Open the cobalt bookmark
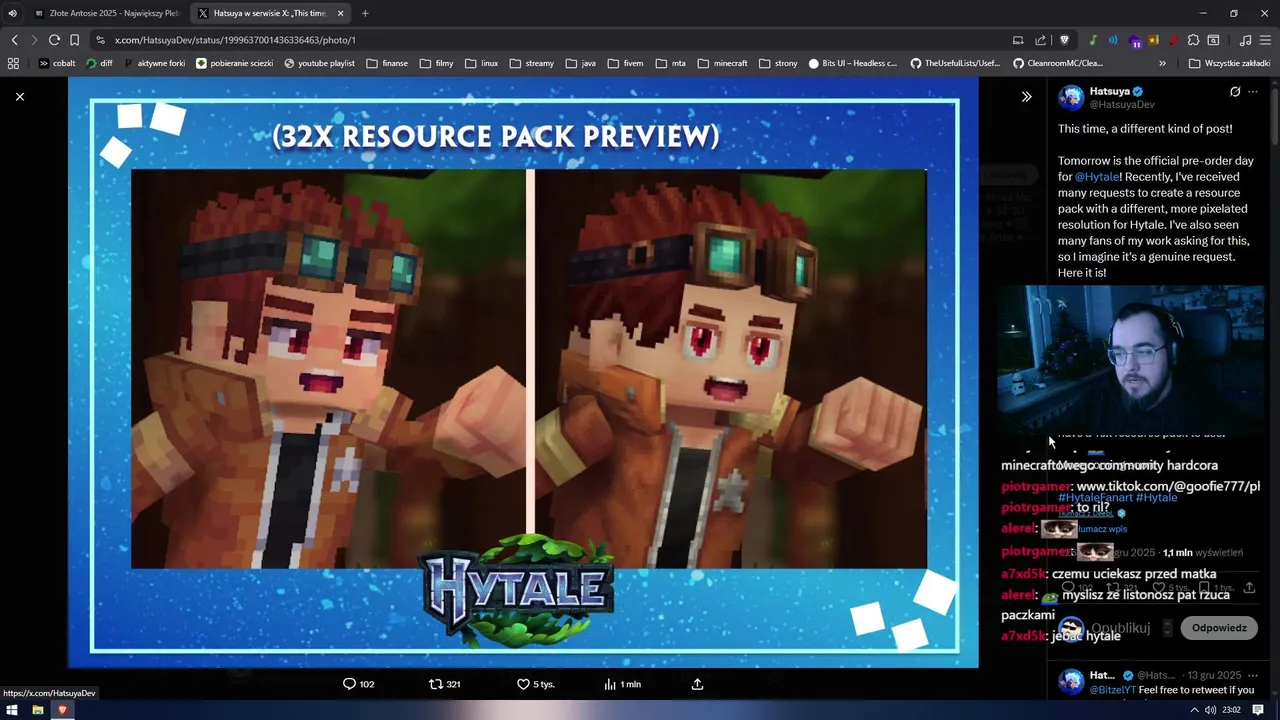This screenshot has height=720, width=1280. 56,63
